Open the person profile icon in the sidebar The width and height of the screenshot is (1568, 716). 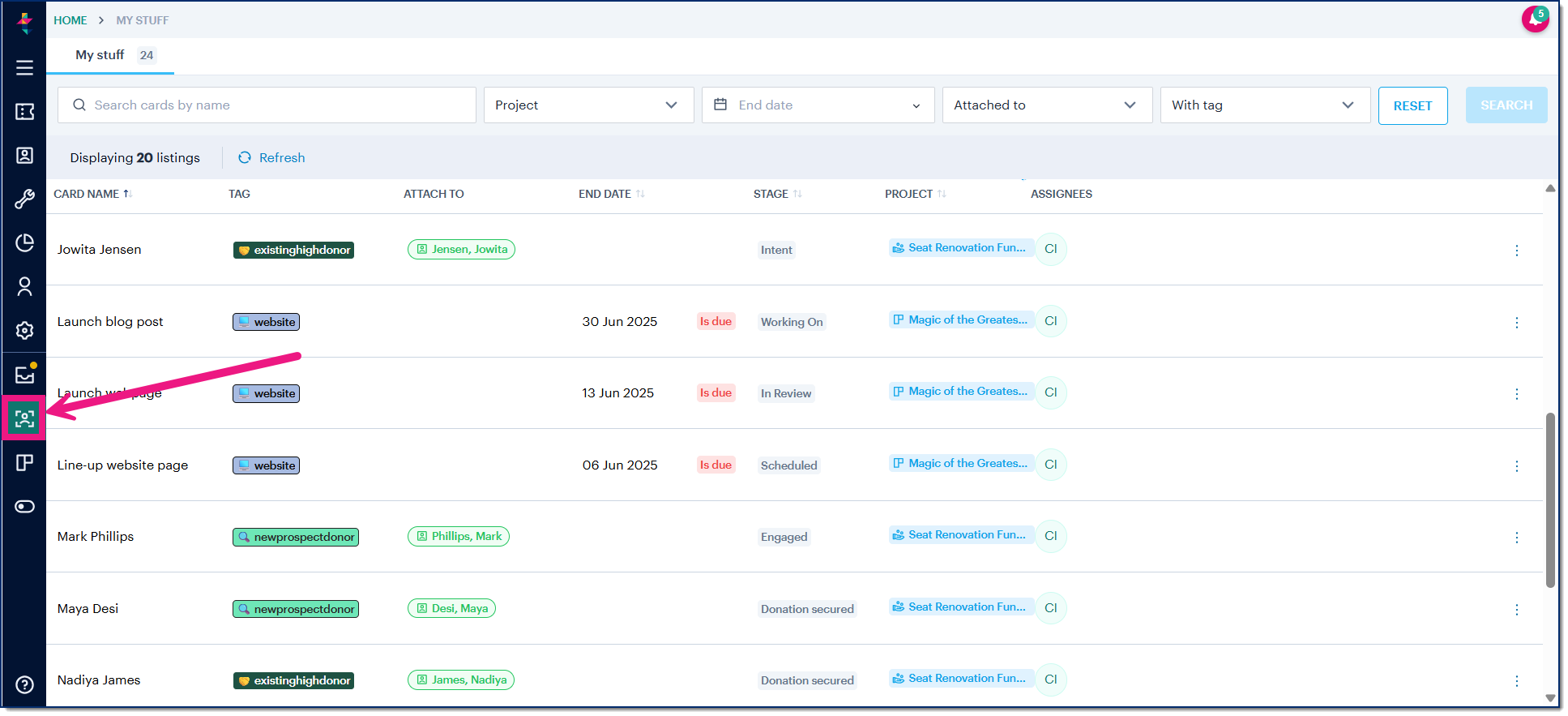(x=24, y=287)
